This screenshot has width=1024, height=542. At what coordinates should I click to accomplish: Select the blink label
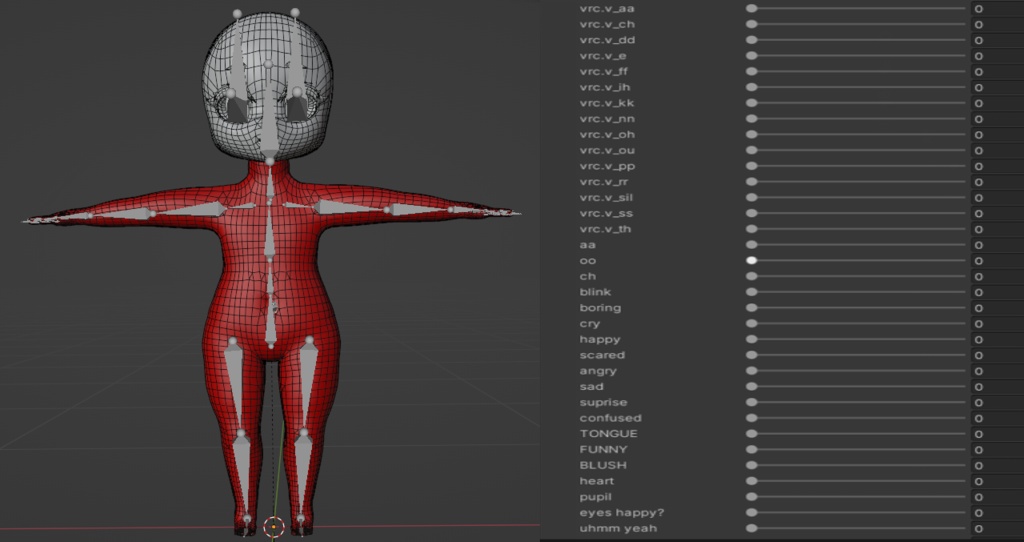(x=595, y=292)
